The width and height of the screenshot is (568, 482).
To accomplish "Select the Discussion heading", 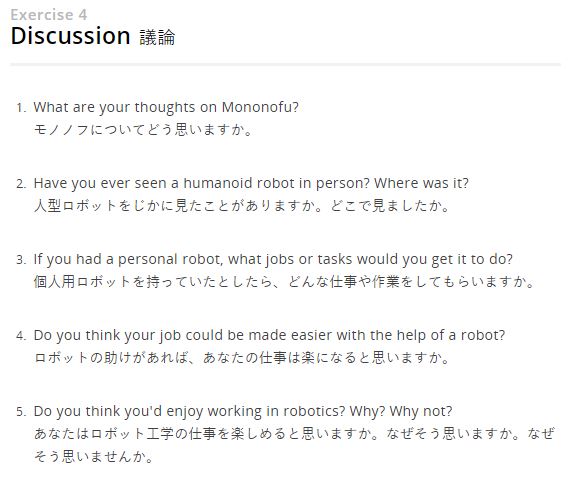I will point(71,35).
